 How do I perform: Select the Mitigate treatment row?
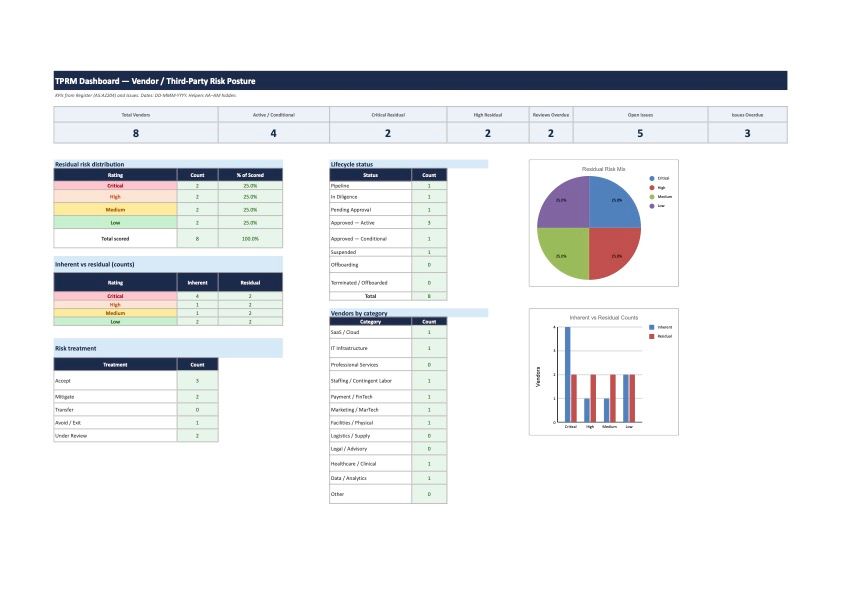point(136,397)
